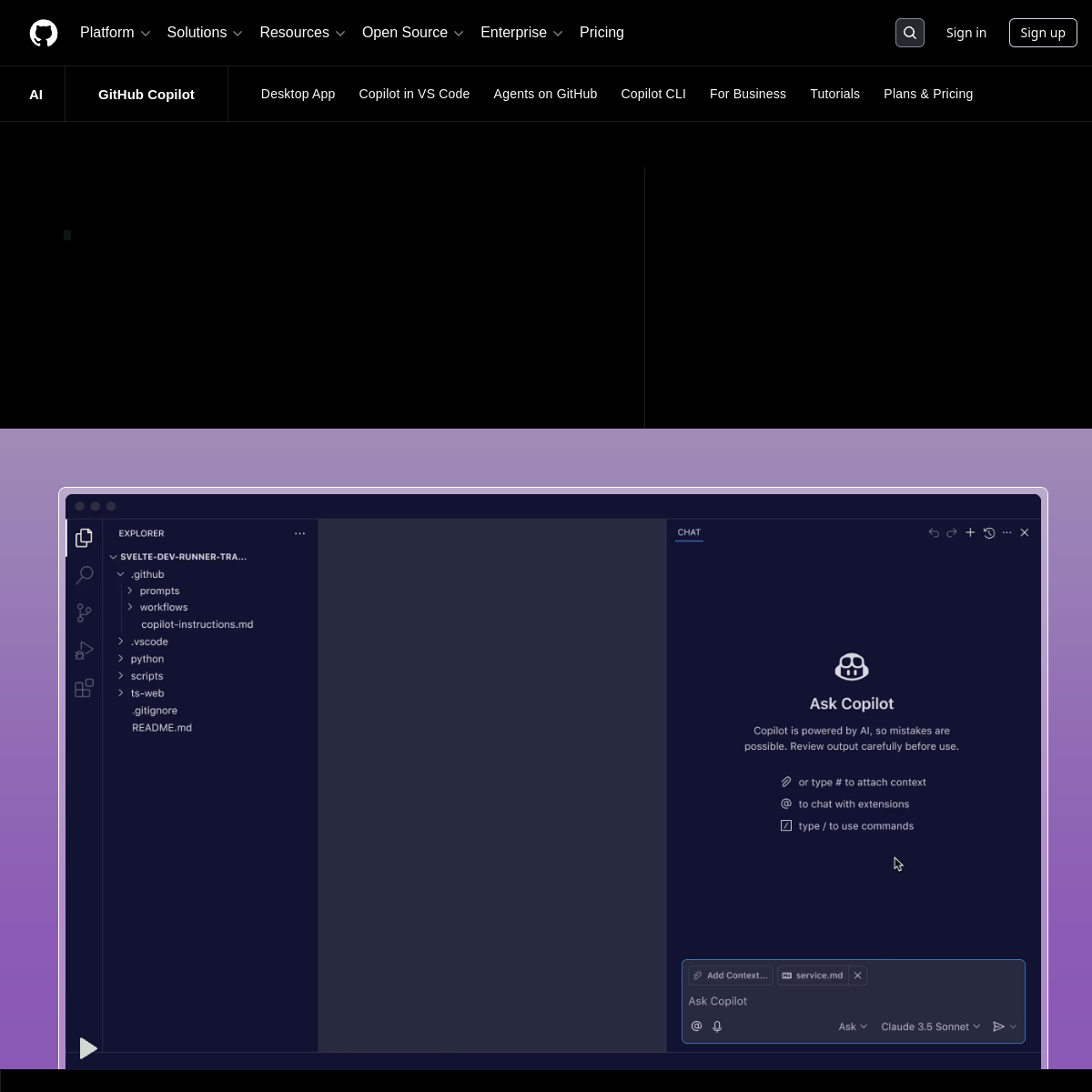Screen dimensions: 1092x1092
Task: Open chat history clock icon
Action: [x=989, y=532]
